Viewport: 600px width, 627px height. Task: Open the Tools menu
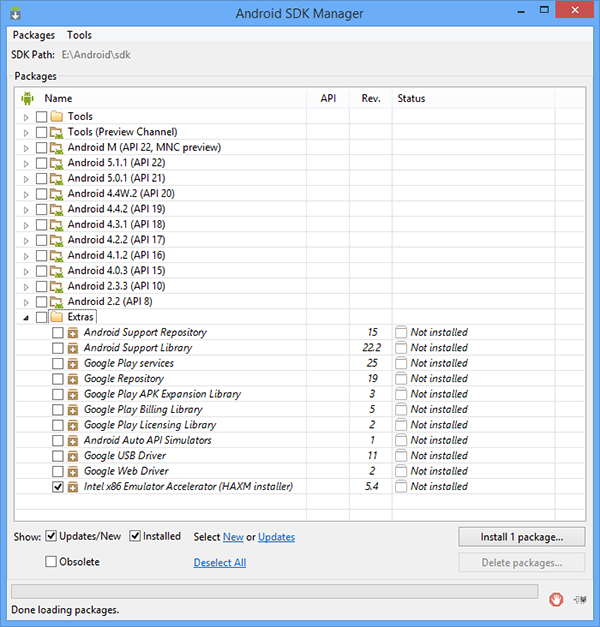[x=79, y=35]
